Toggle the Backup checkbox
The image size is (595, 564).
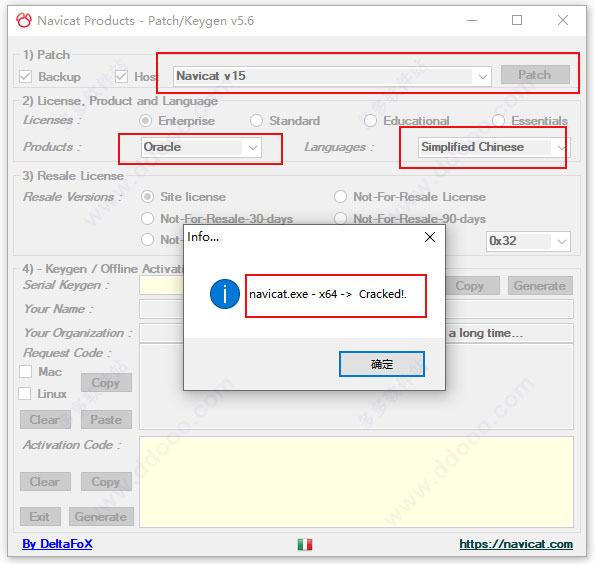pos(25,76)
